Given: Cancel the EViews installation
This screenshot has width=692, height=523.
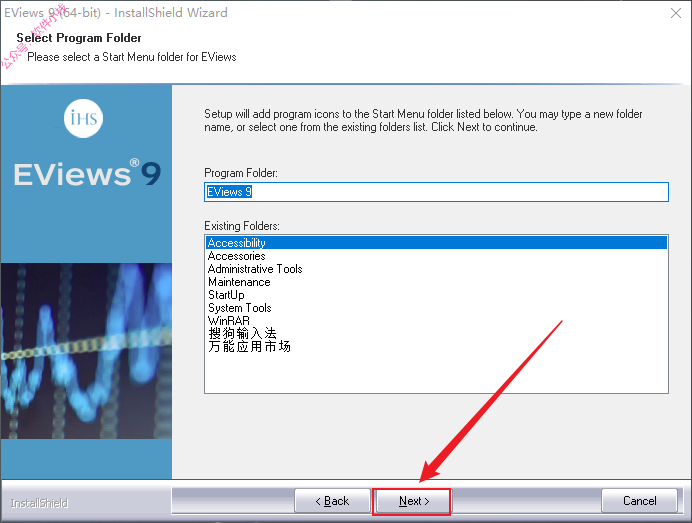Looking at the screenshot, I should pos(639,501).
